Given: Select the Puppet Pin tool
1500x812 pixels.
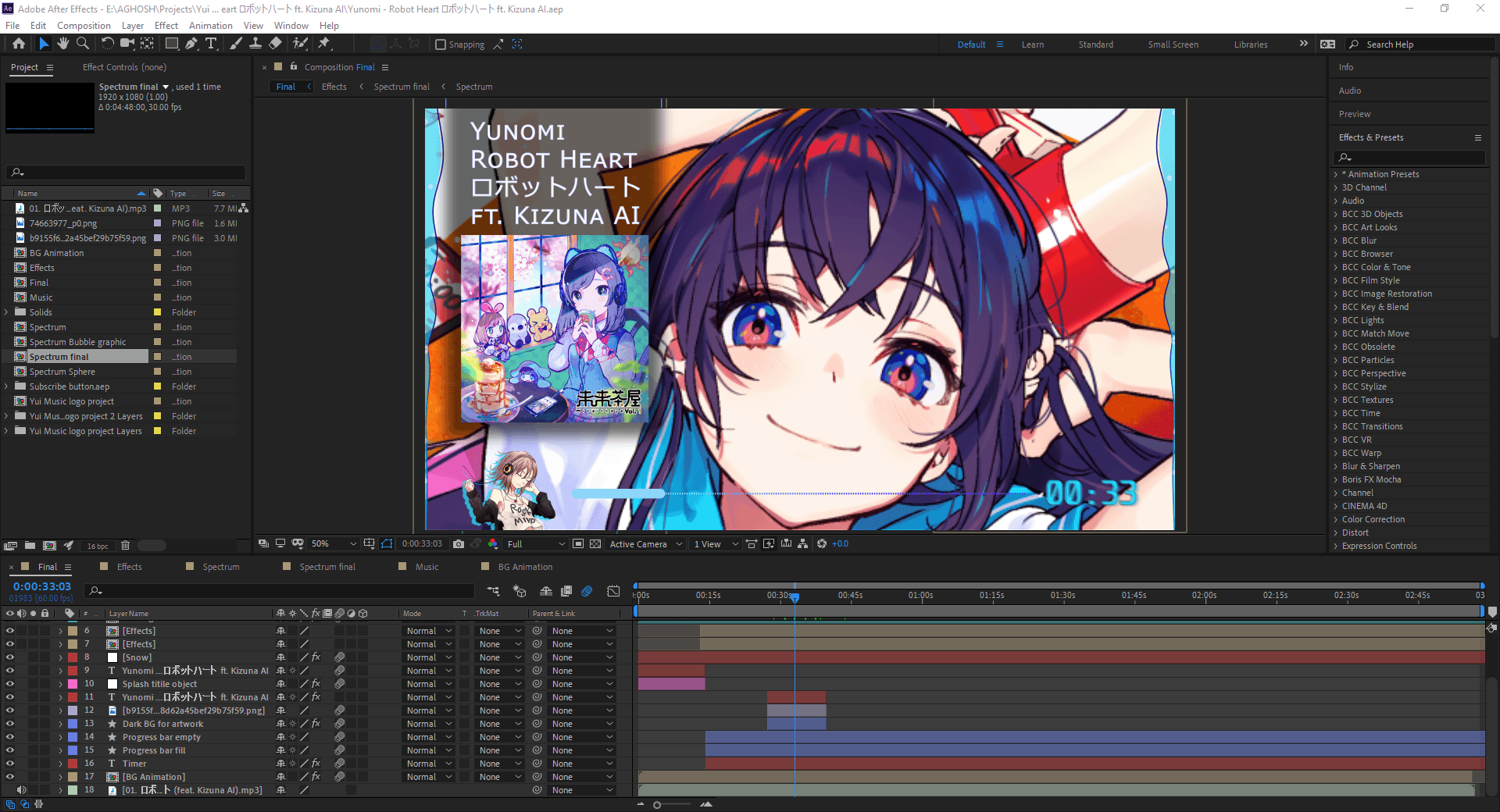Looking at the screenshot, I should [324, 44].
